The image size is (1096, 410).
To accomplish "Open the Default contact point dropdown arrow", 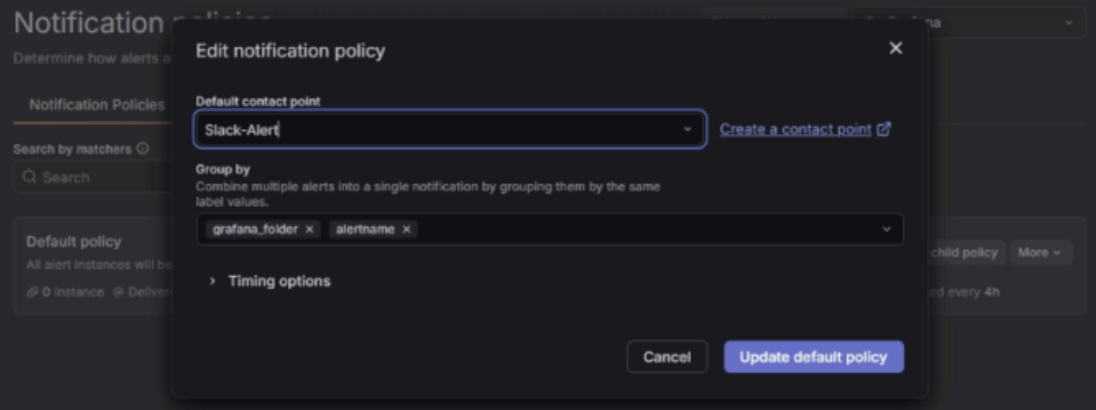I will point(687,130).
